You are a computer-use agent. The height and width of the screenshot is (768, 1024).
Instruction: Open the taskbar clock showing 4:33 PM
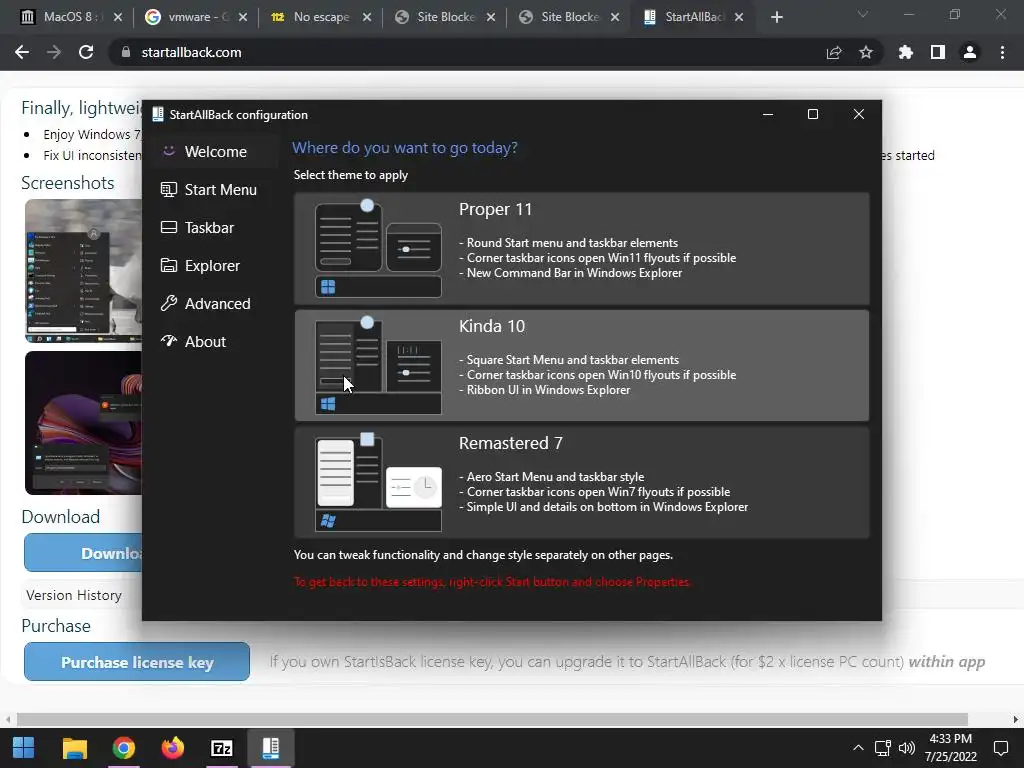coord(950,748)
